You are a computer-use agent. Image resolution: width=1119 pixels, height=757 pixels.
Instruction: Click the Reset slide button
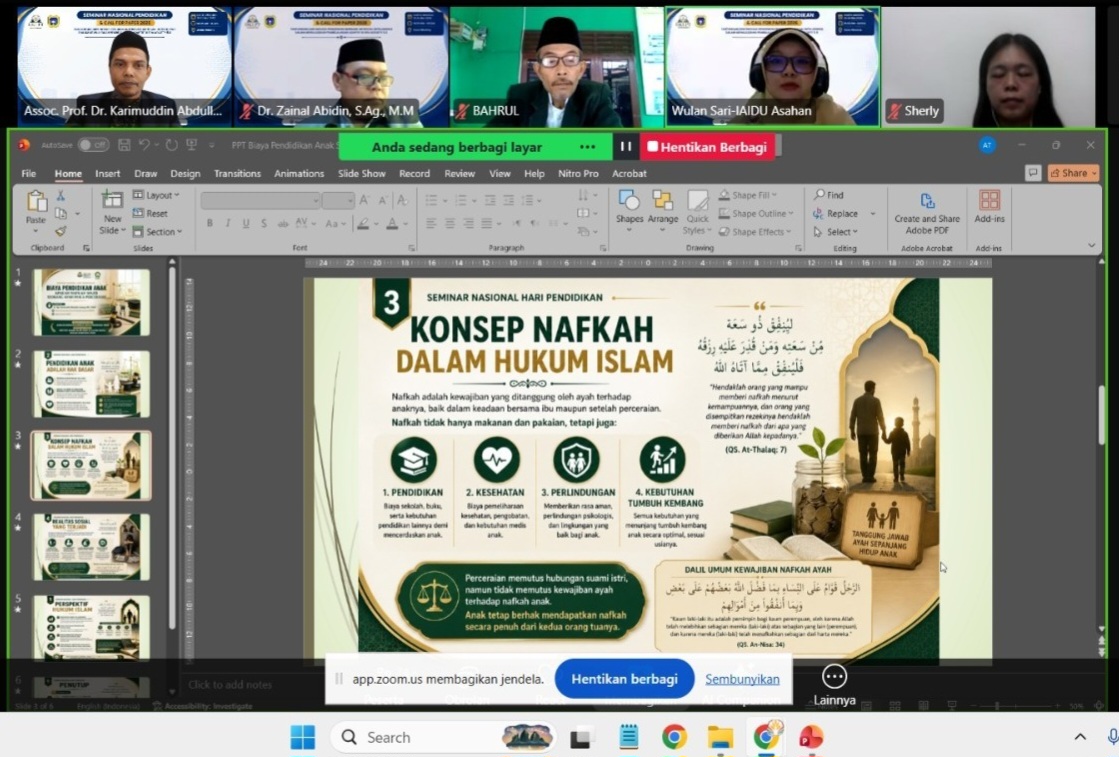(x=151, y=213)
